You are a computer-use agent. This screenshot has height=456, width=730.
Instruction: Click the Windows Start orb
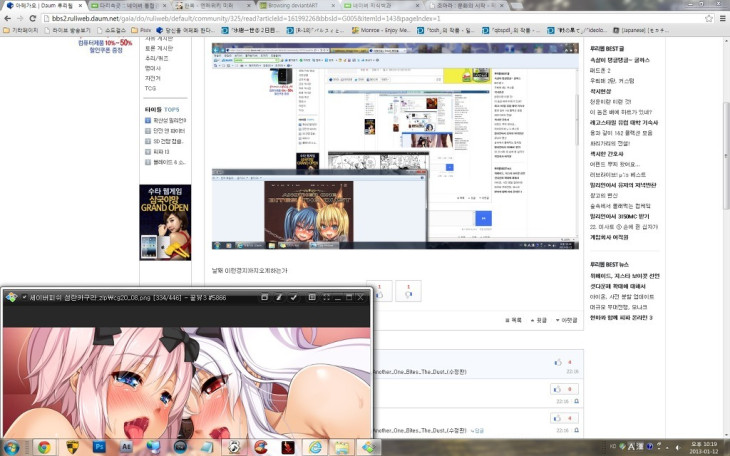coord(12,446)
